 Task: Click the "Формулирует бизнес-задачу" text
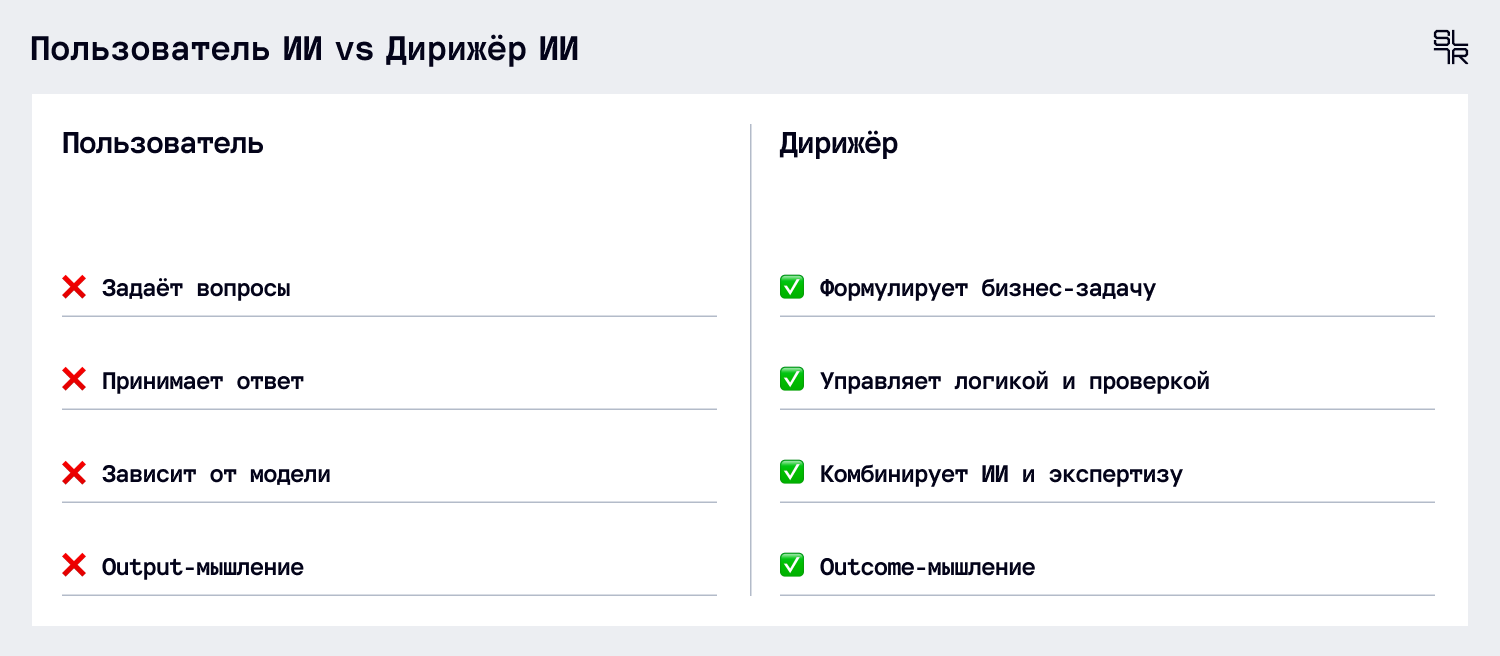click(988, 289)
